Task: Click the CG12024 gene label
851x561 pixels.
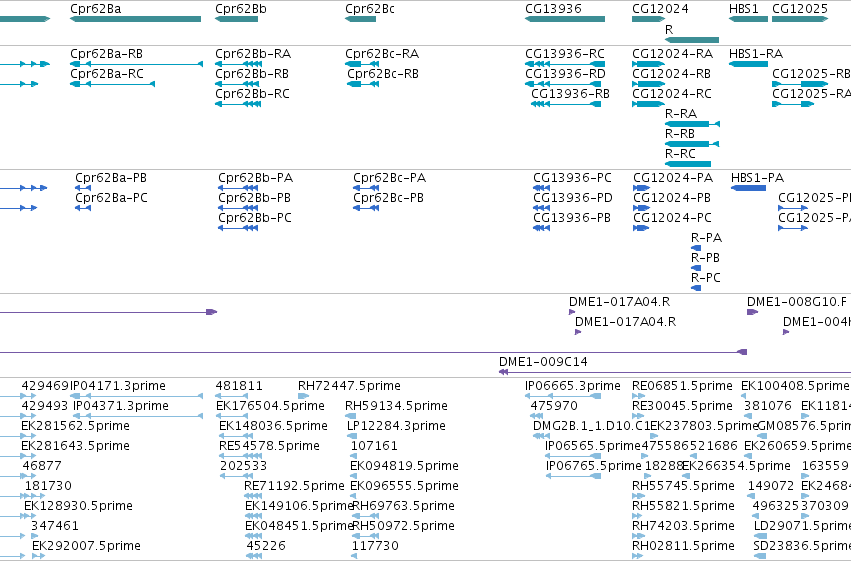Action: pos(660,9)
